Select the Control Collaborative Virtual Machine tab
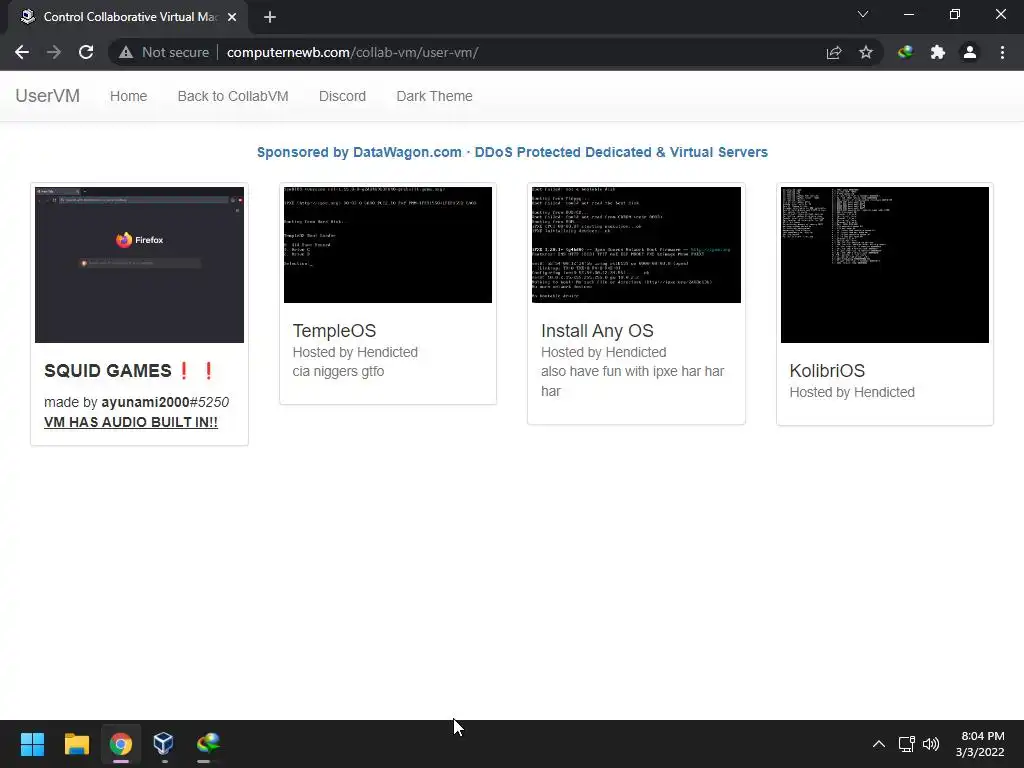This screenshot has width=1024, height=768. tap(127, 17)
